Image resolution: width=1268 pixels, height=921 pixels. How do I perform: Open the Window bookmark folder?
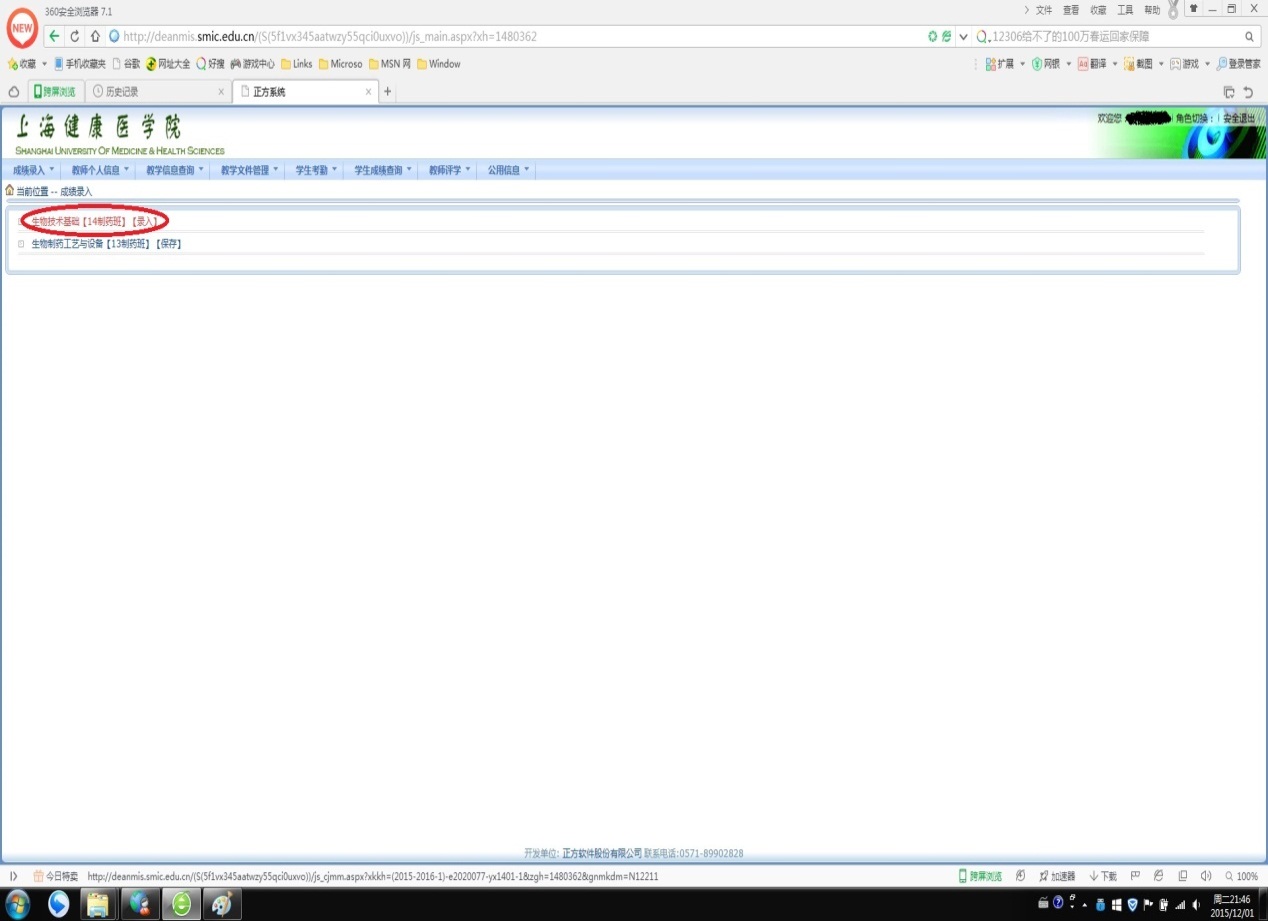439,64
